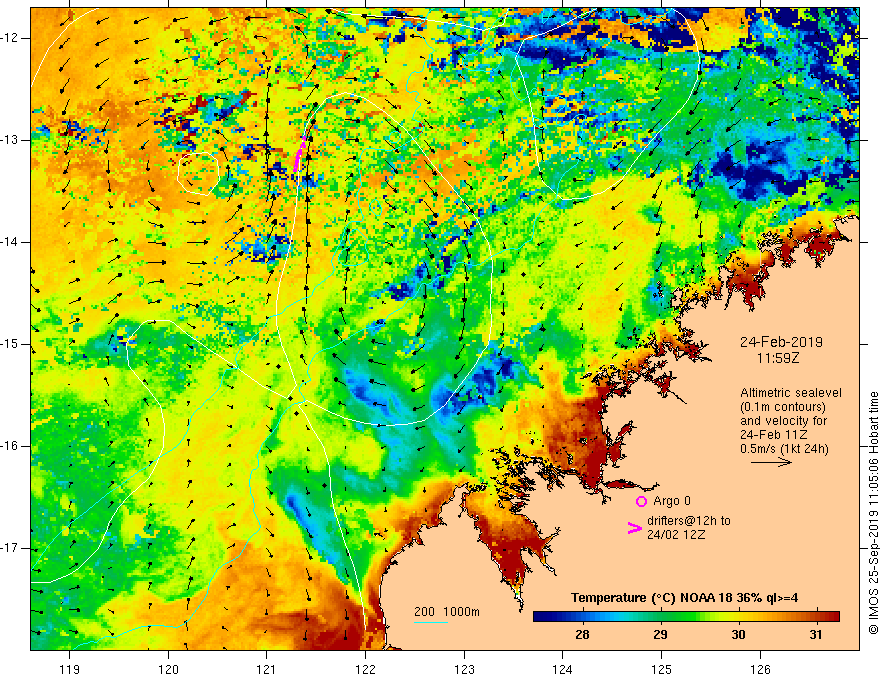Click the latitude axis label -16

pos(10,446)
